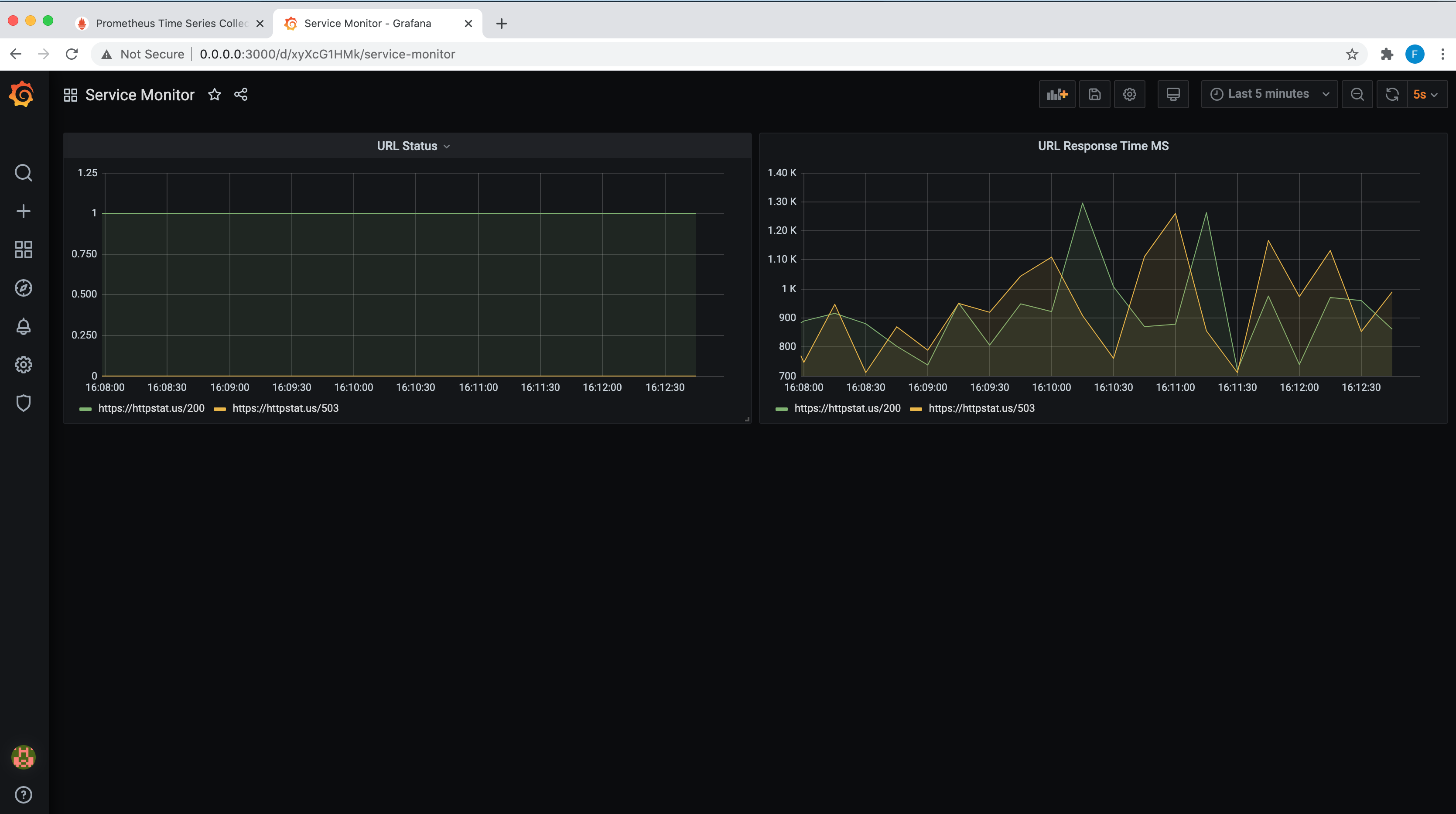This screenshot has width=1456, height=814.
Task: Click green color swatch for httpstat.us/200 in Response Time
Action: (781, 409)
